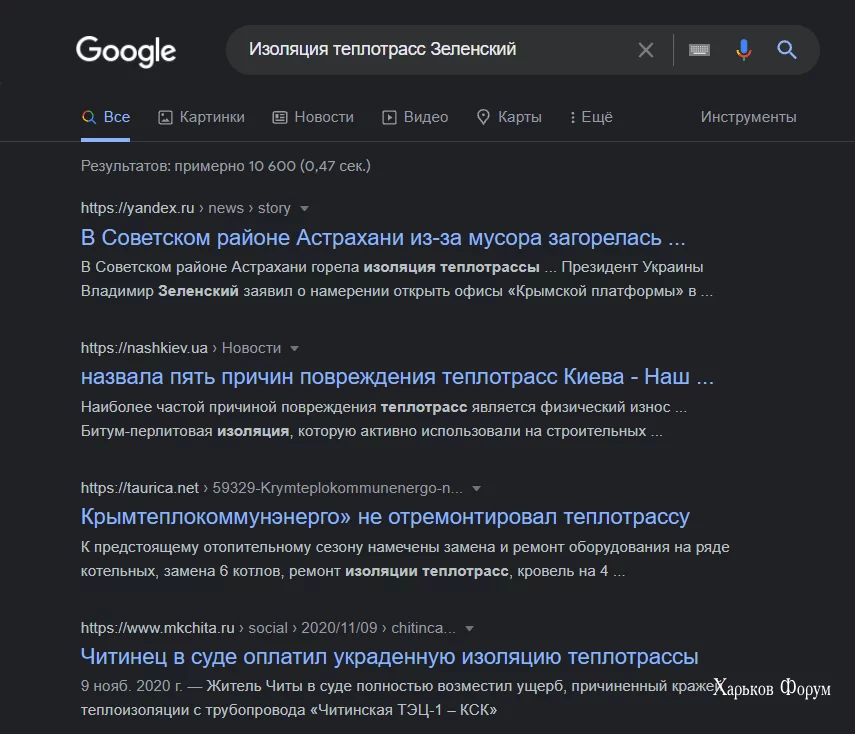Open Инструменты search tools

click(748, 117)
